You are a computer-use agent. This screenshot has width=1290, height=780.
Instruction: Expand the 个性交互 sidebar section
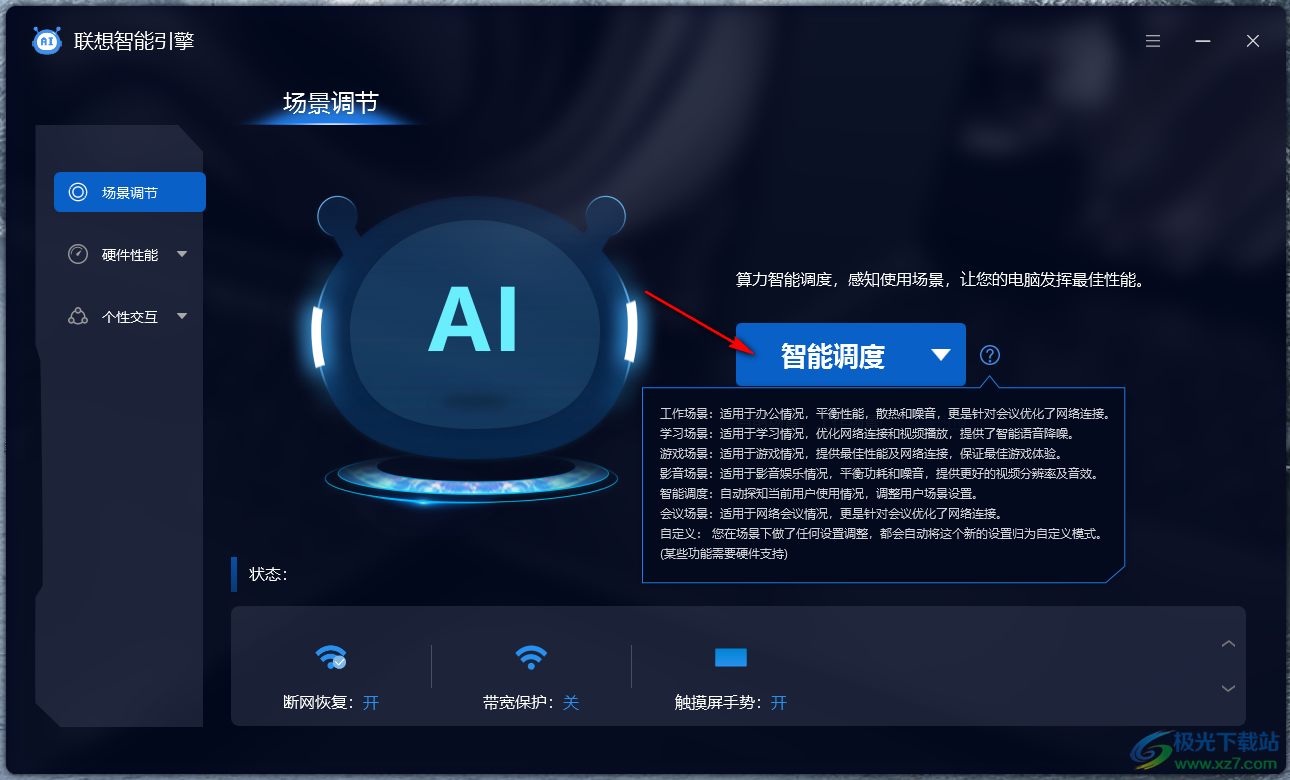click(x=182, y=316)
